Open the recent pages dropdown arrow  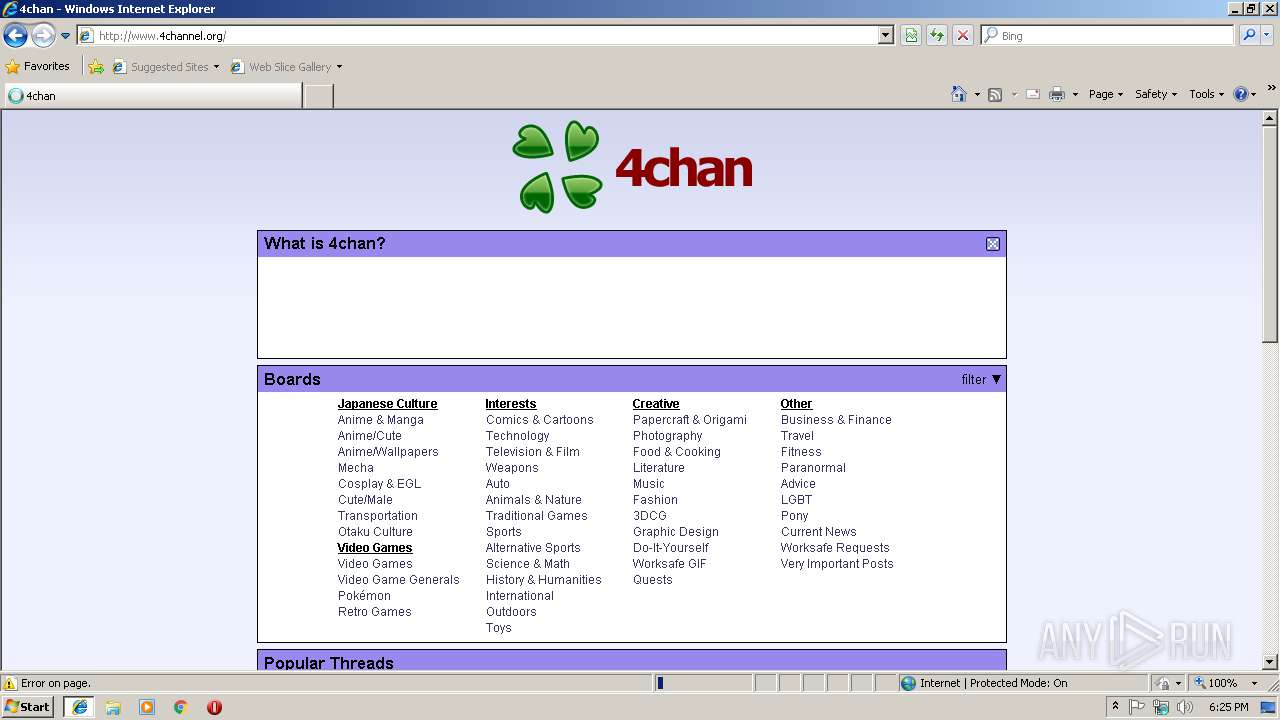65,36
